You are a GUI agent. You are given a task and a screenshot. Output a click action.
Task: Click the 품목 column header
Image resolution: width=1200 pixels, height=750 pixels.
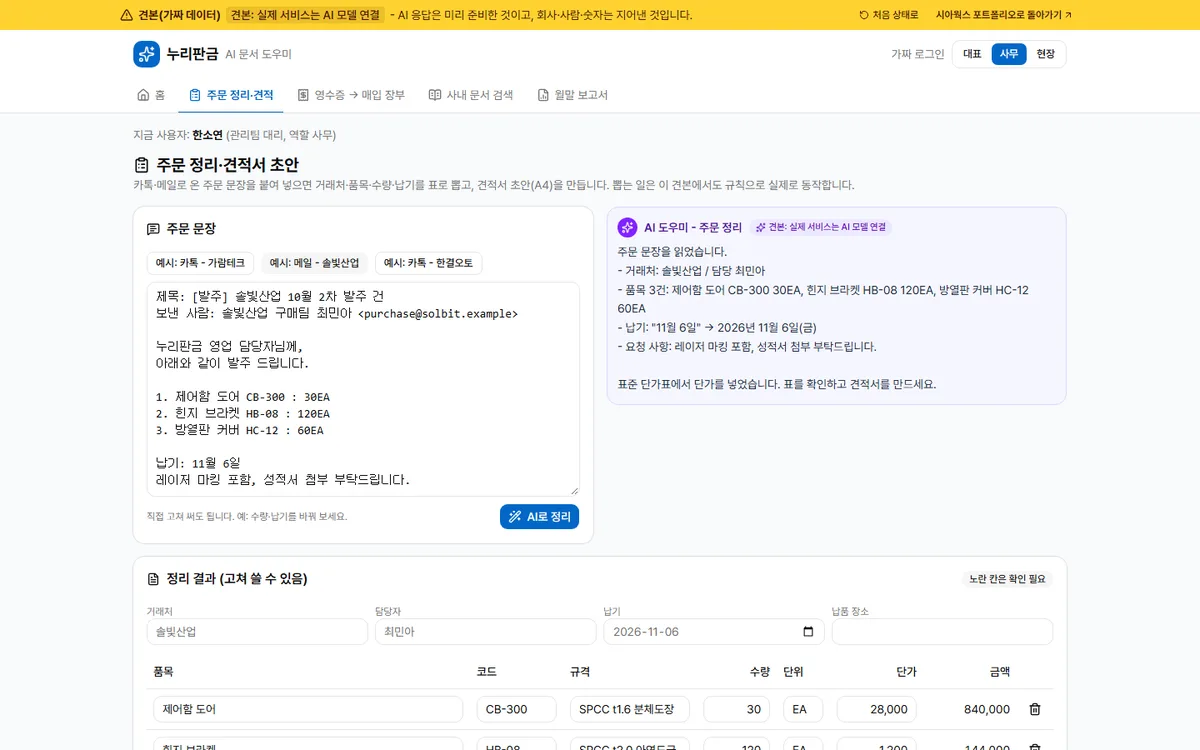click(x=163, y=671)
